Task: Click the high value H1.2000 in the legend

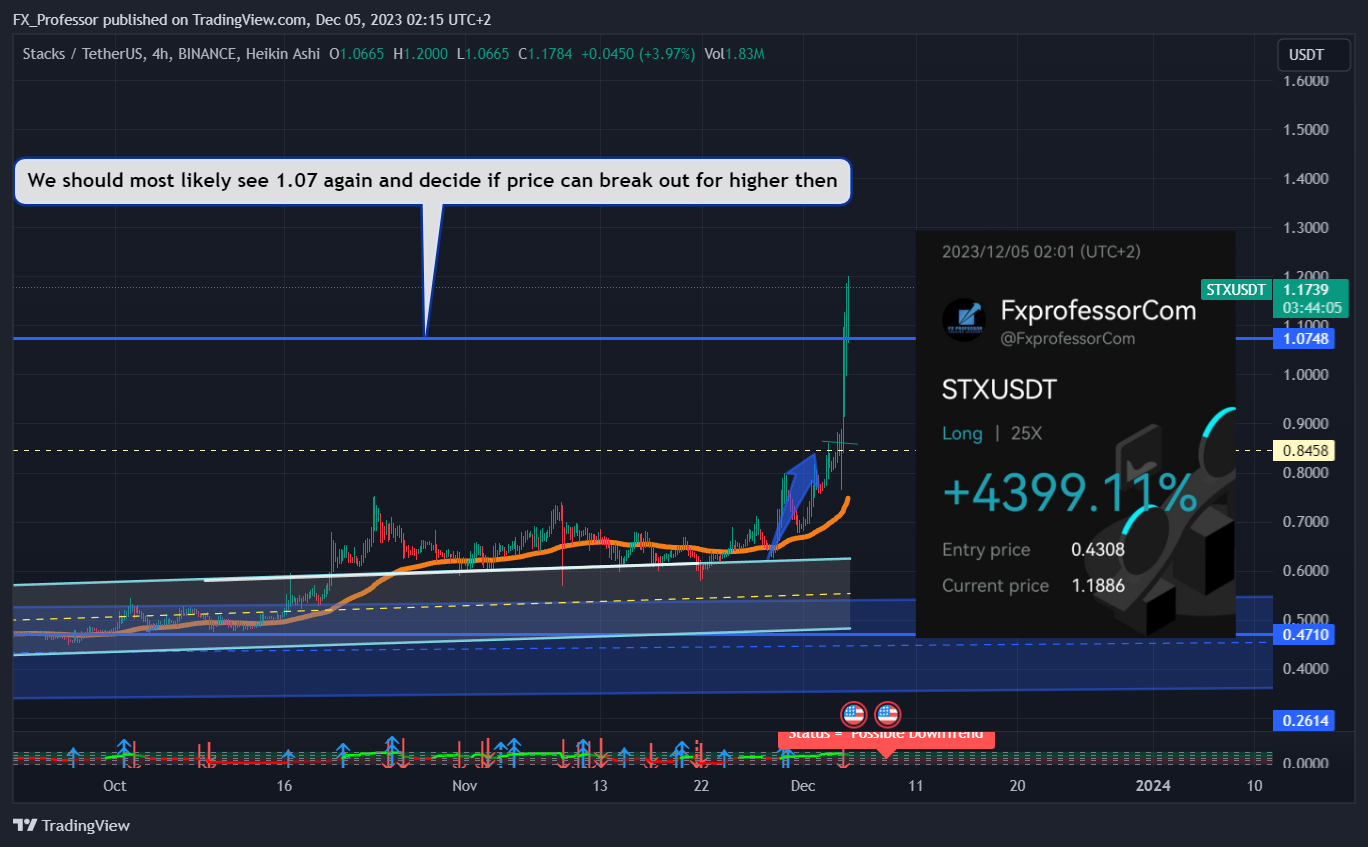Action: (423, 53)
